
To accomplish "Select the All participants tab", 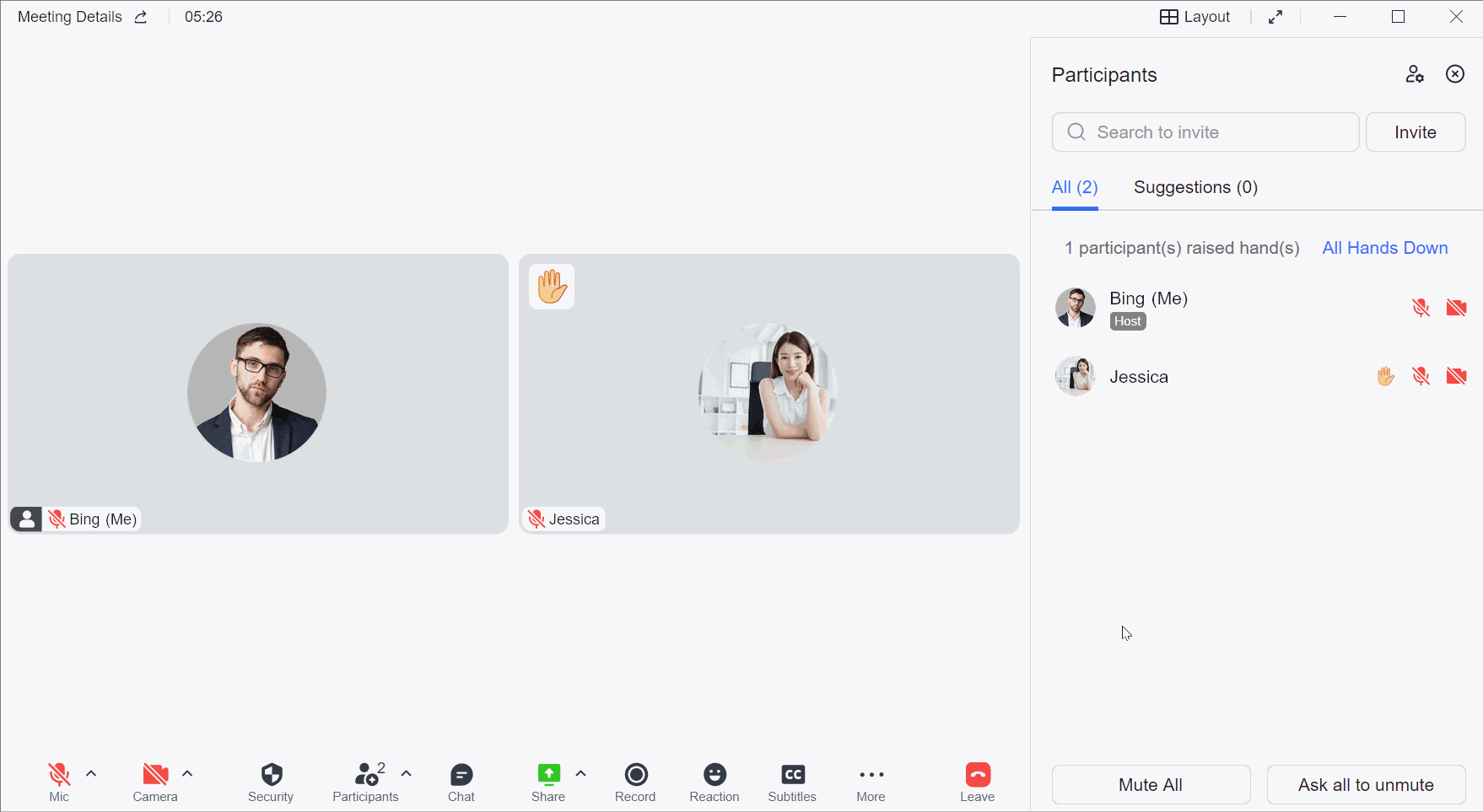I will click(x=1074, y=187).
